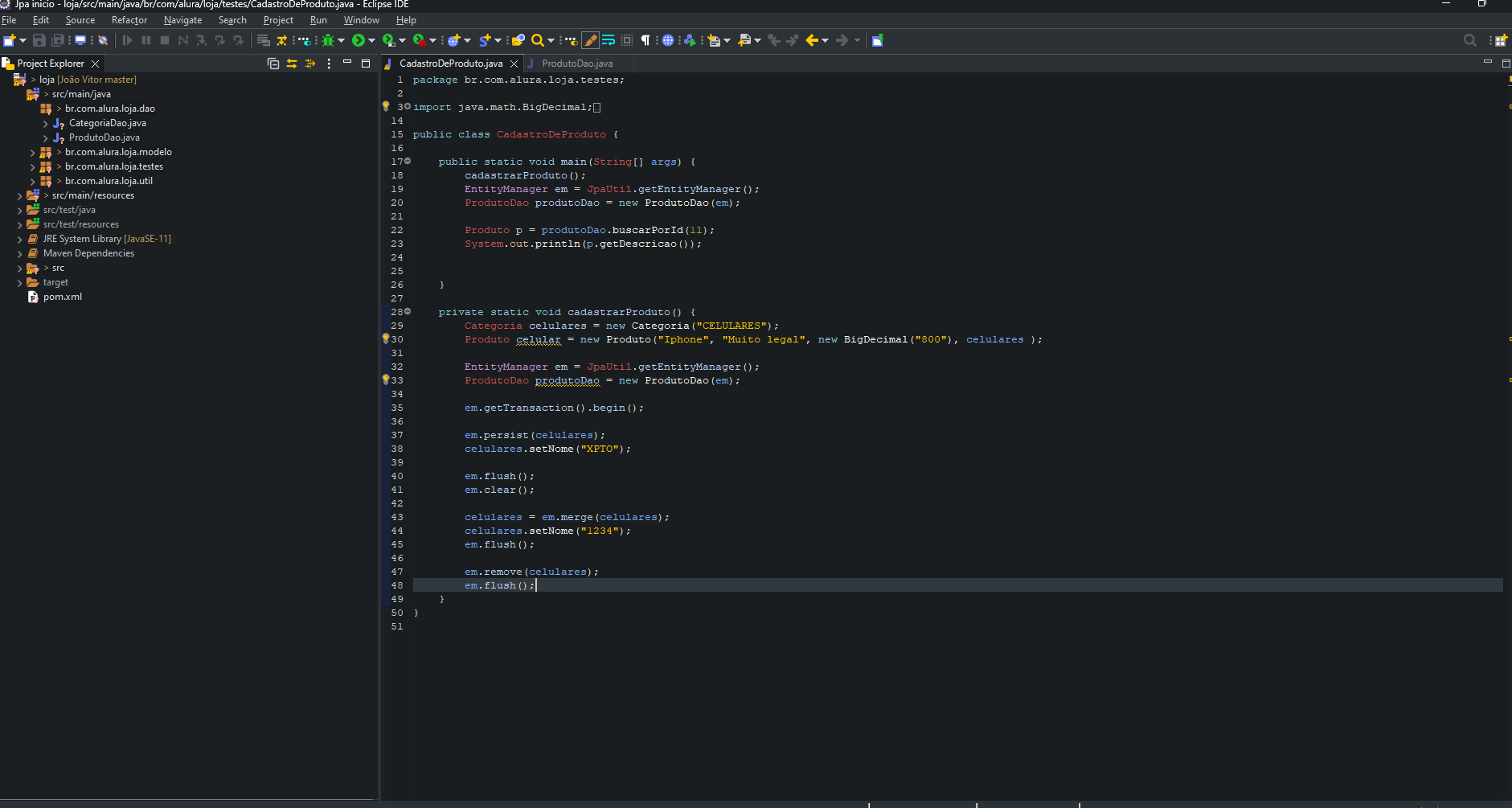1512x808 pixels.
Task: Click the Open Type folder icon
Action: (518, 40)
